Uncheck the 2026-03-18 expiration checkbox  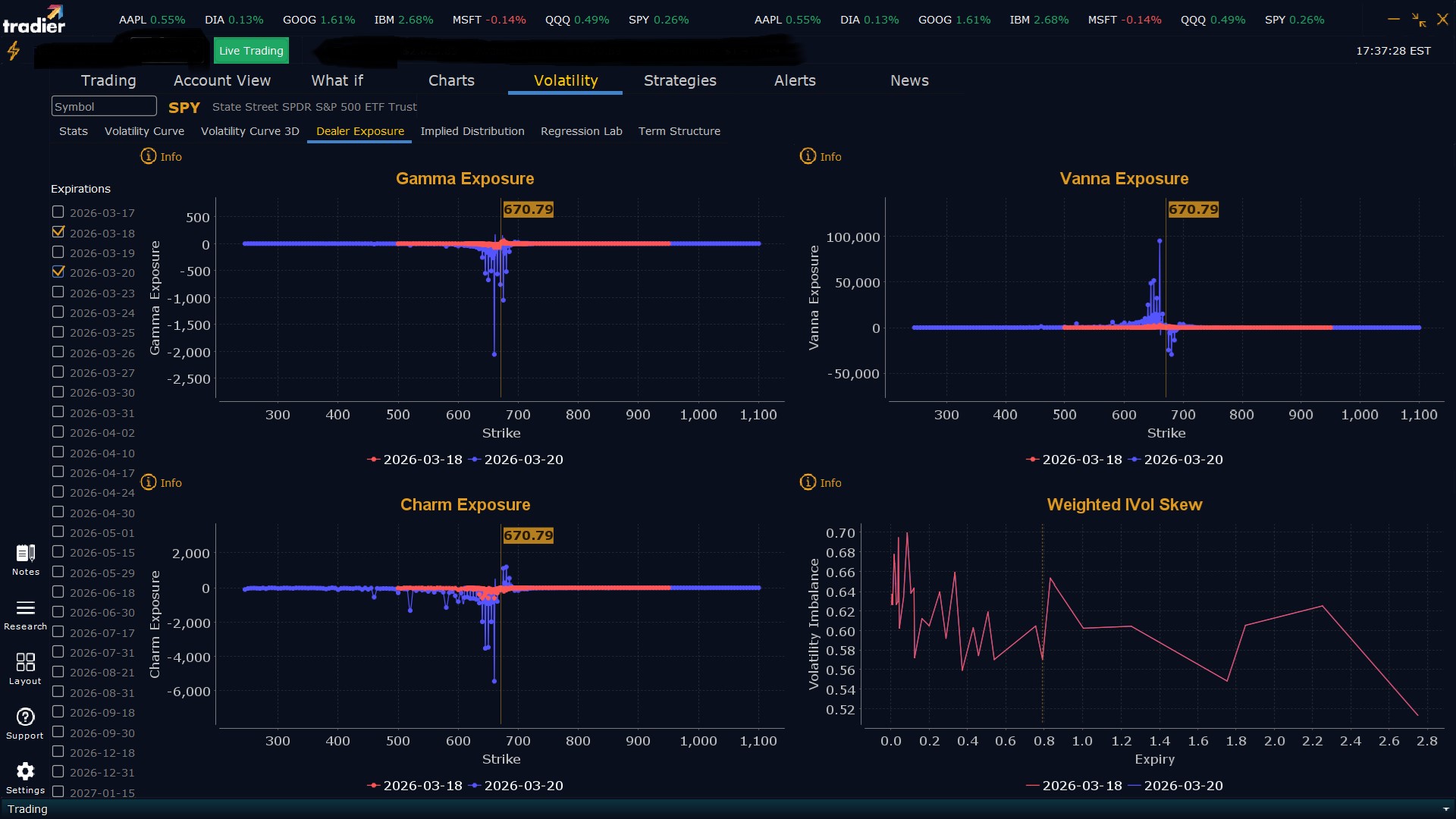(58, 232)
